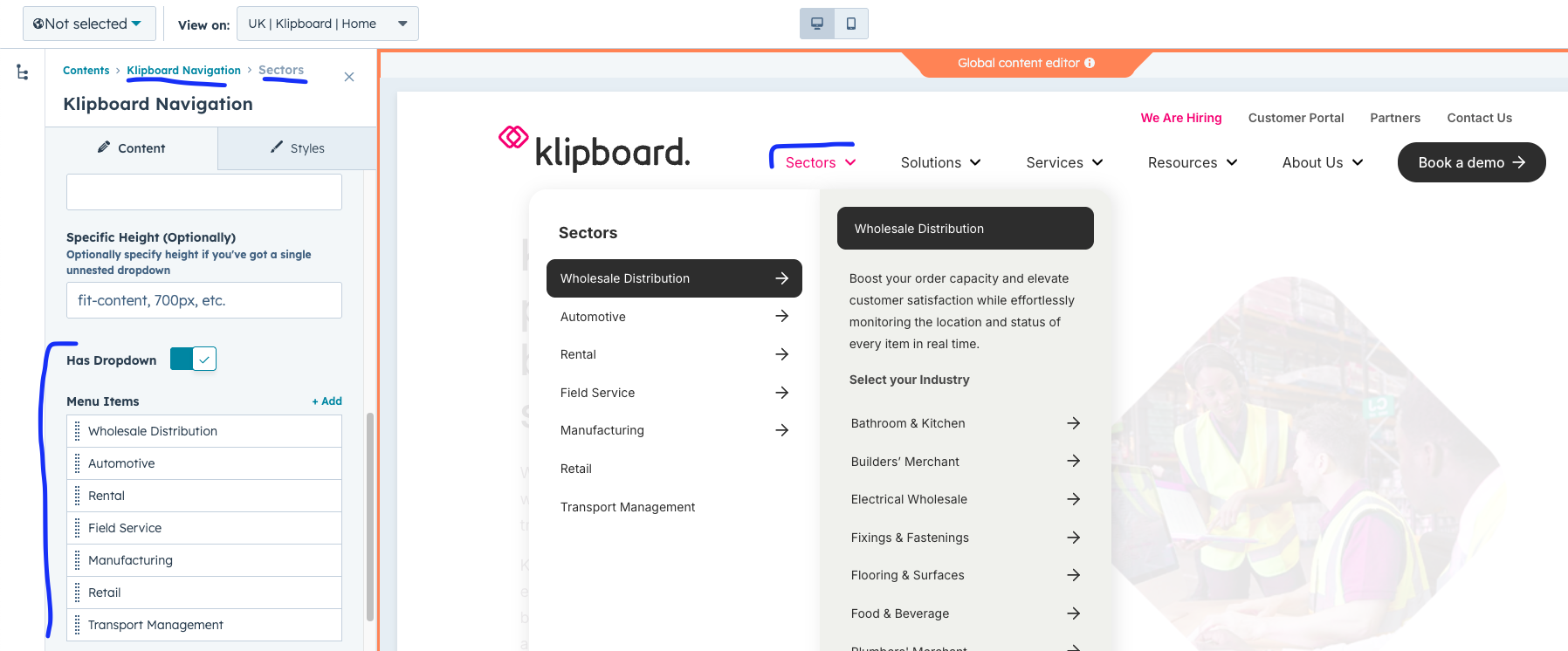Open Rental menu item in editor
Image resolution: width=1568 pixels, height=651 pixels.
tap(204, 496)
